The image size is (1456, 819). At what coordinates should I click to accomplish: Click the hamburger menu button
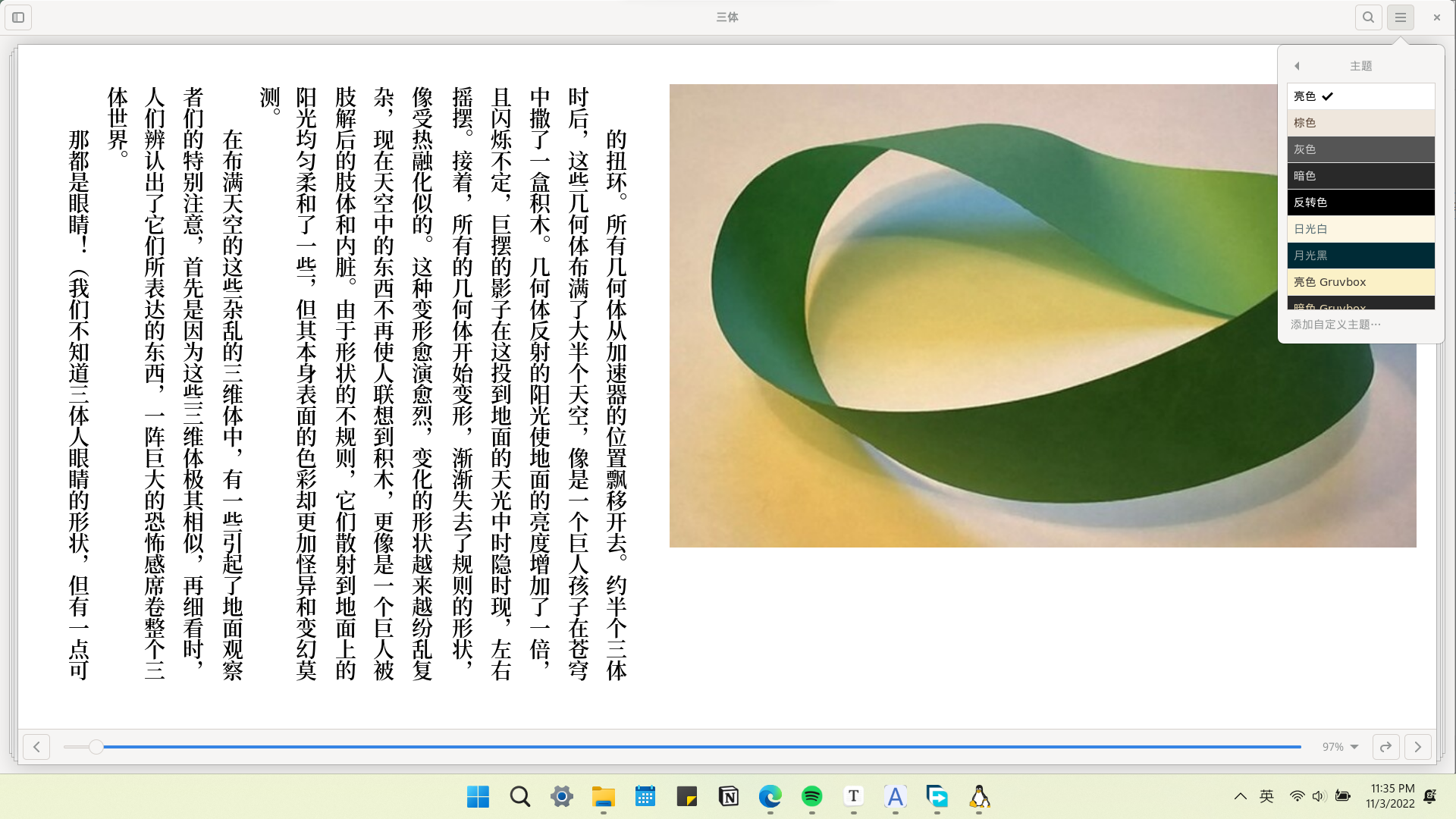1401,17
